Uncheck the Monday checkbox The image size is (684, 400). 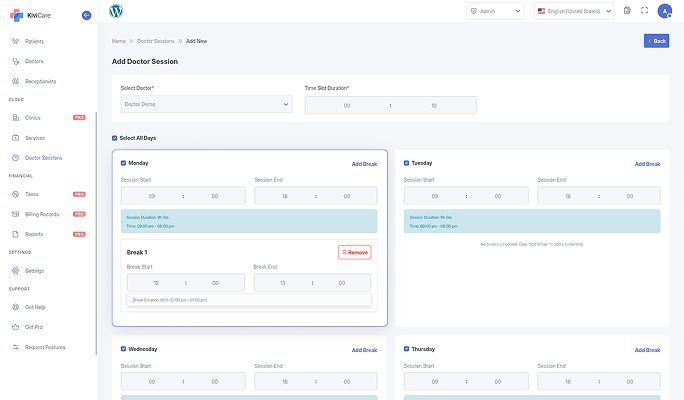(x=123, y=163)
